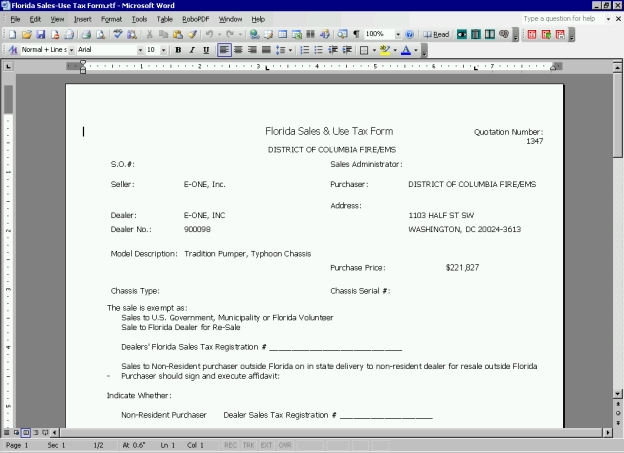Click the horizontal scrollbar right arrow
624x453 pixels.
[608, 432]
